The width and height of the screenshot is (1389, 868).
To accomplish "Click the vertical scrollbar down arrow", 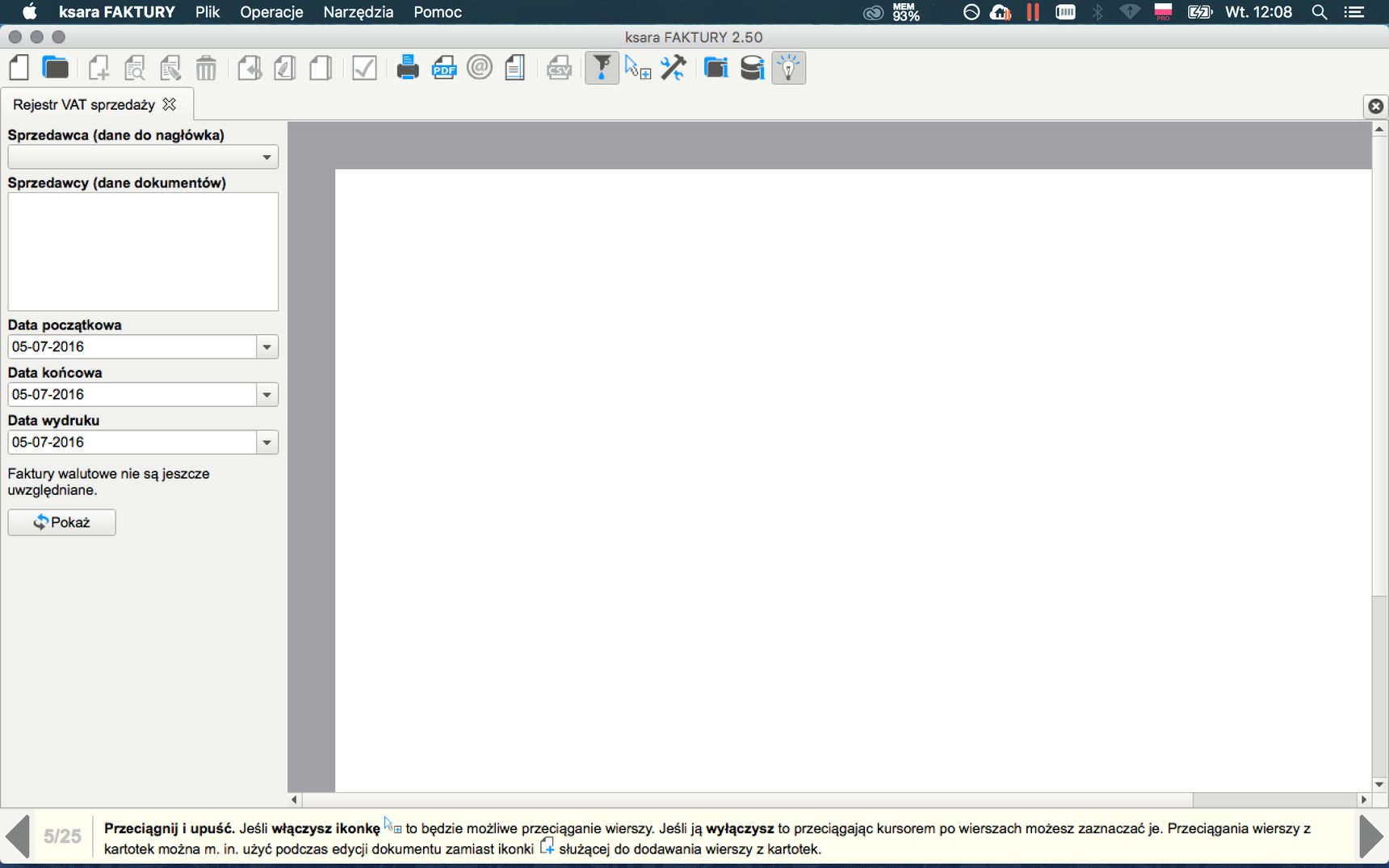I will pos(1379,784).
